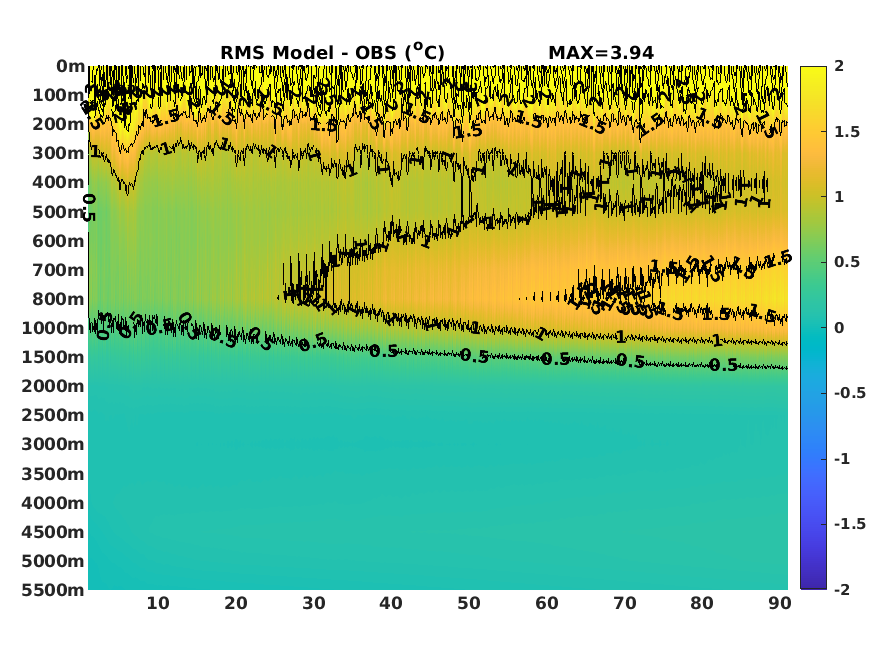This screenshot has height=656, width=875.
Task: Click the x-axis tick label '70'
Action: point(624,603)
